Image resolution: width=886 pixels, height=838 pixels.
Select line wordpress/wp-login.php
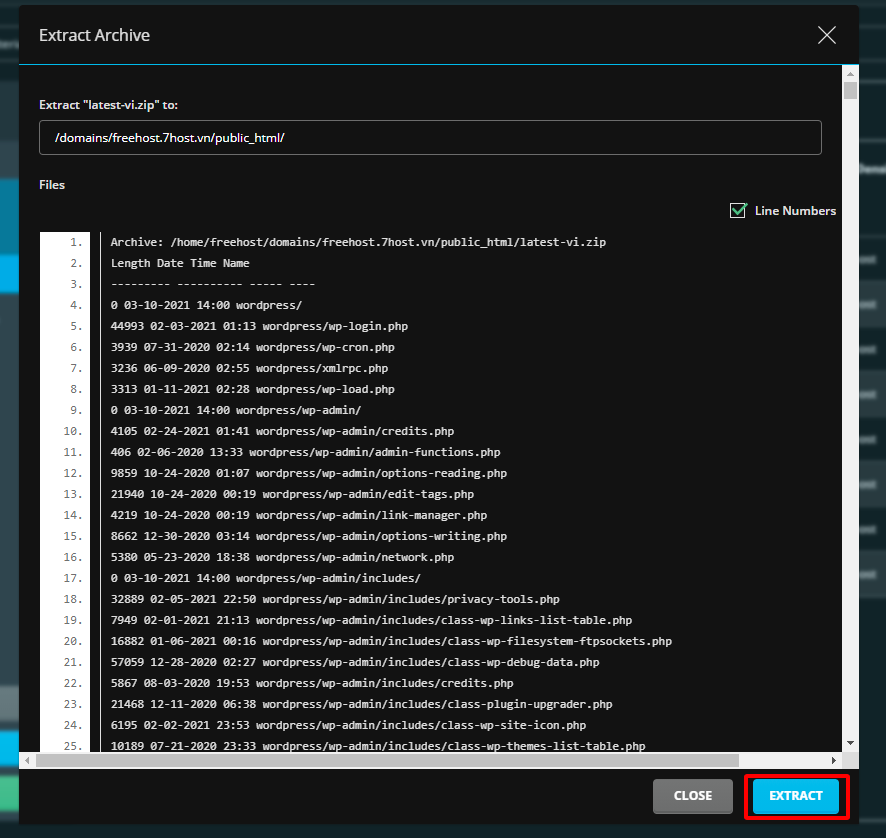pyautogui.click(x=259, y=326)
